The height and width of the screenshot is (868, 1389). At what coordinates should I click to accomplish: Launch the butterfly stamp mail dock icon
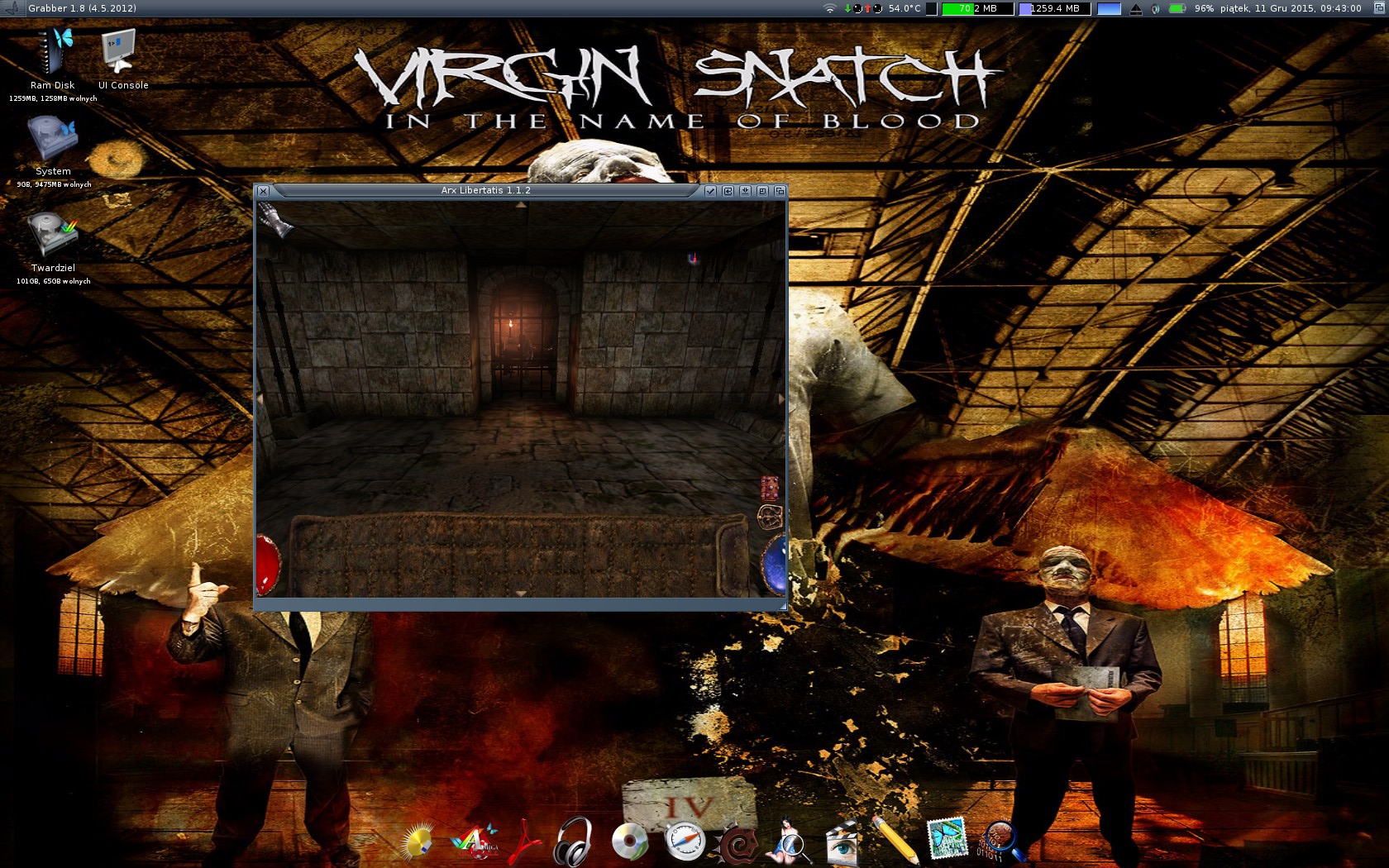(947, 838)
